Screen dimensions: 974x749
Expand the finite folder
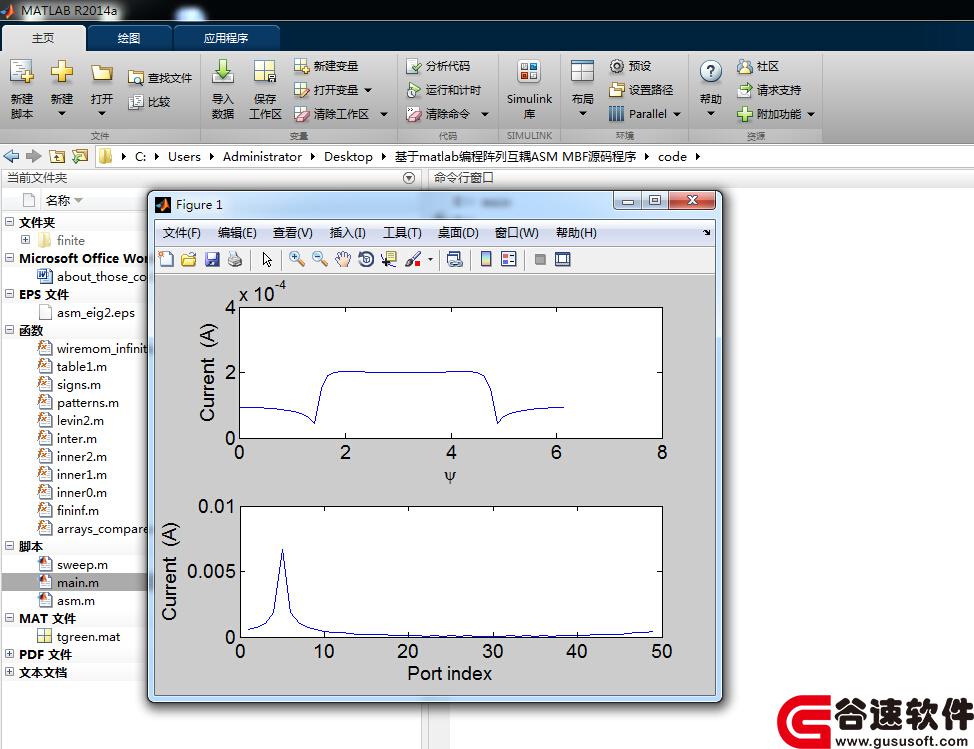click(x=25, y=240)
